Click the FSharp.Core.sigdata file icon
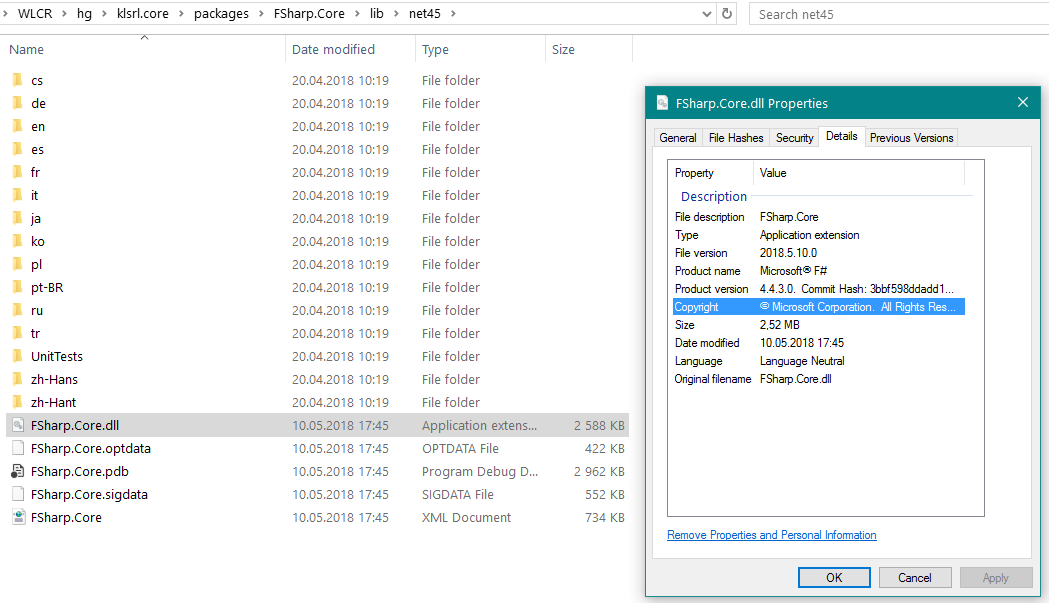This screenshot has height=603, width=1049. pyautogui.click(x=18, y=495)
